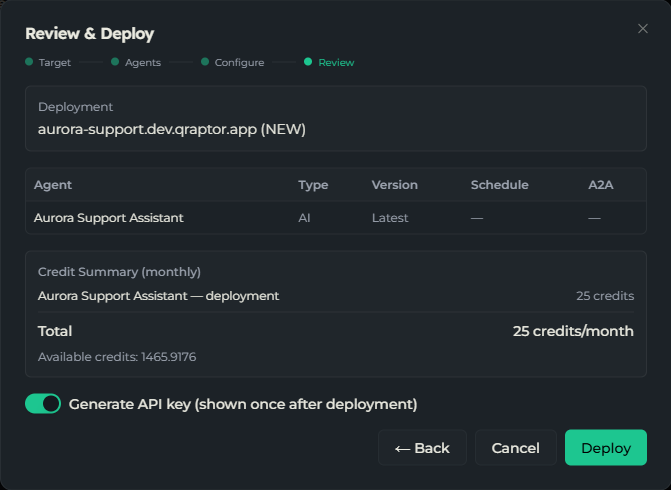Click the Target step dot indicator
Screen dimensions: 671x490
pos(29,62)
